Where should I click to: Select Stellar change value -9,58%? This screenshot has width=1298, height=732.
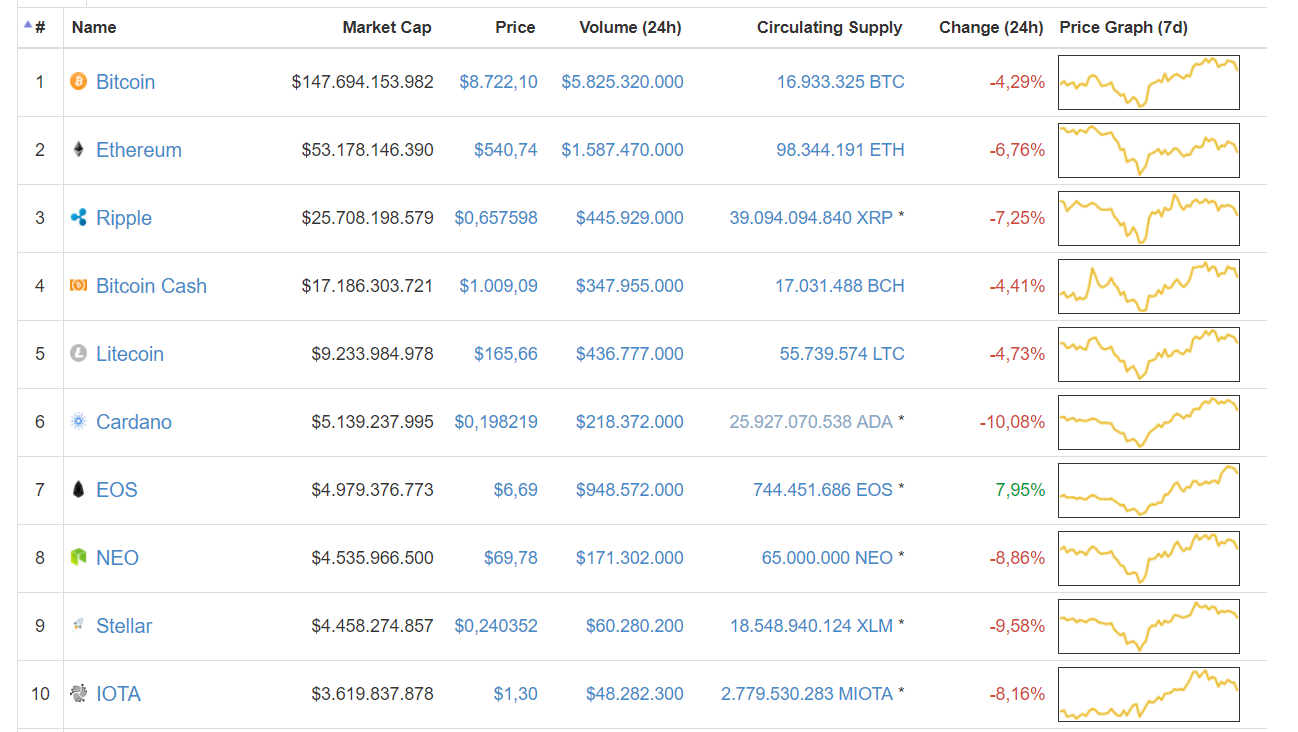coord(1017,626)
